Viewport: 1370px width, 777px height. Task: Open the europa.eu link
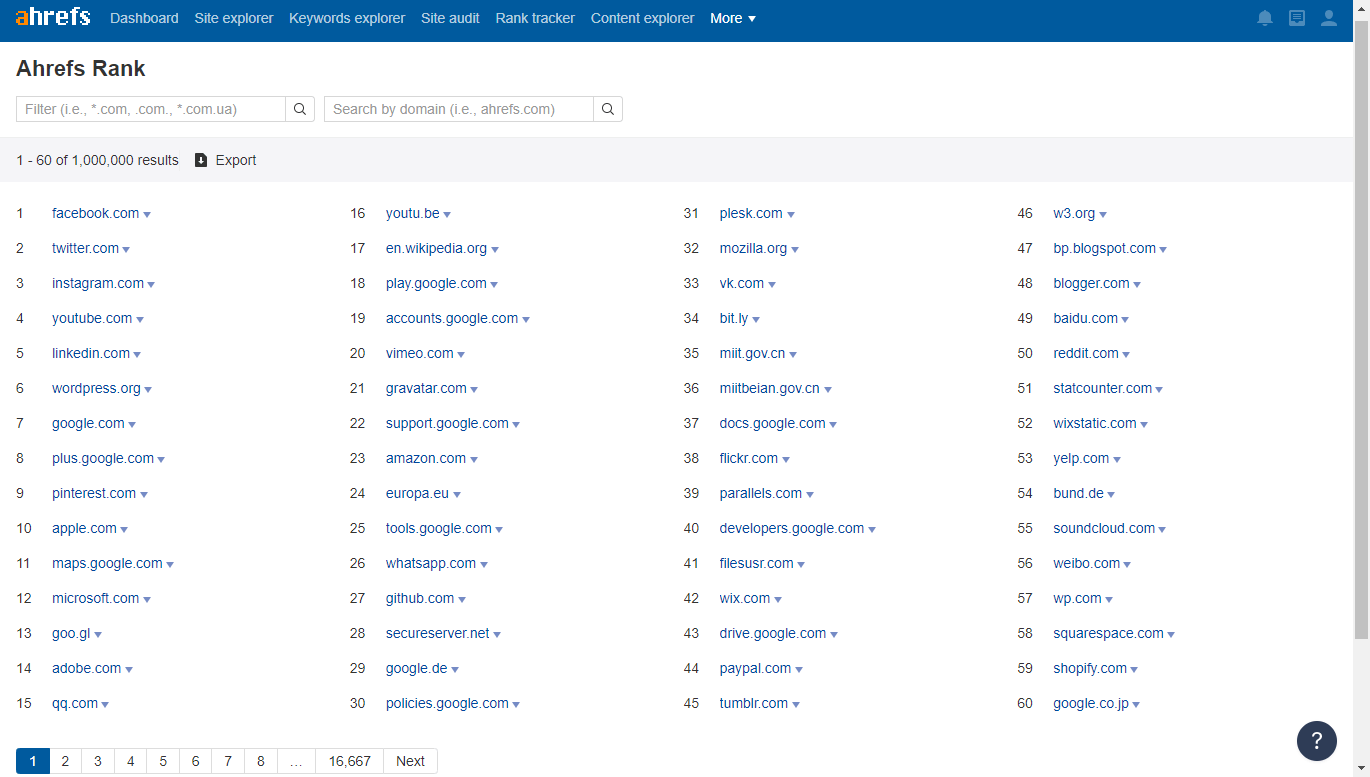coord(417,493)
